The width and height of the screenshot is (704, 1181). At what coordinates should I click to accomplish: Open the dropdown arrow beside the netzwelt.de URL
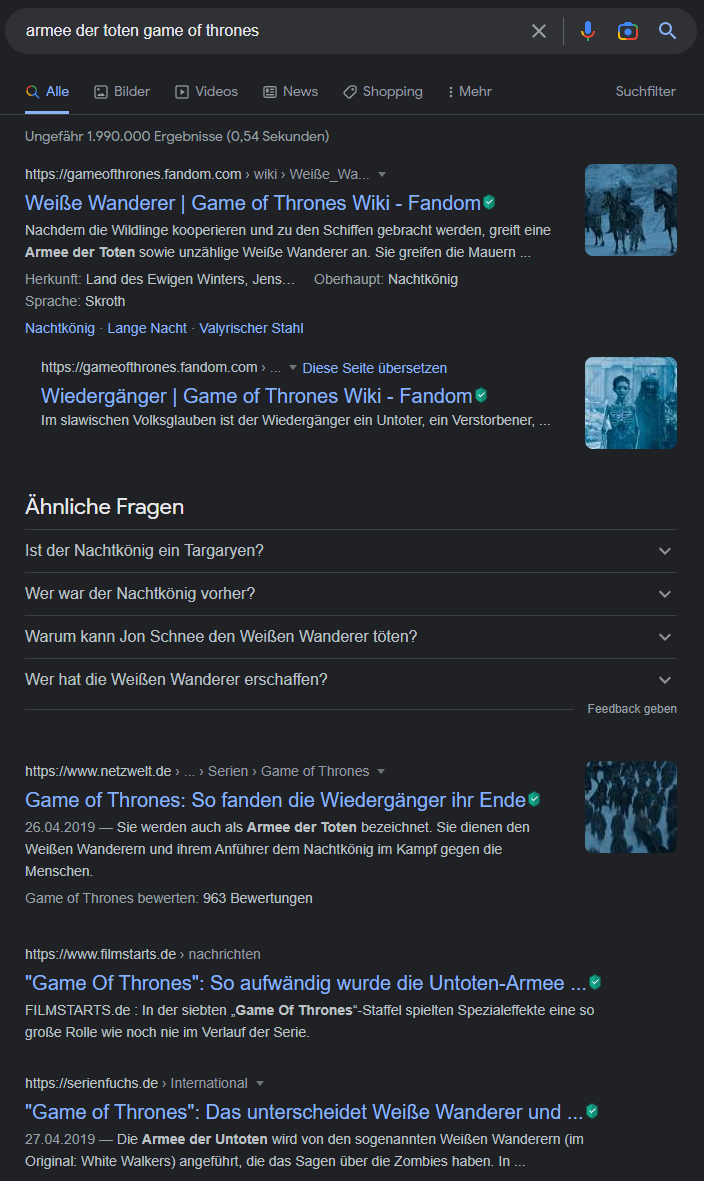point(381,771)
